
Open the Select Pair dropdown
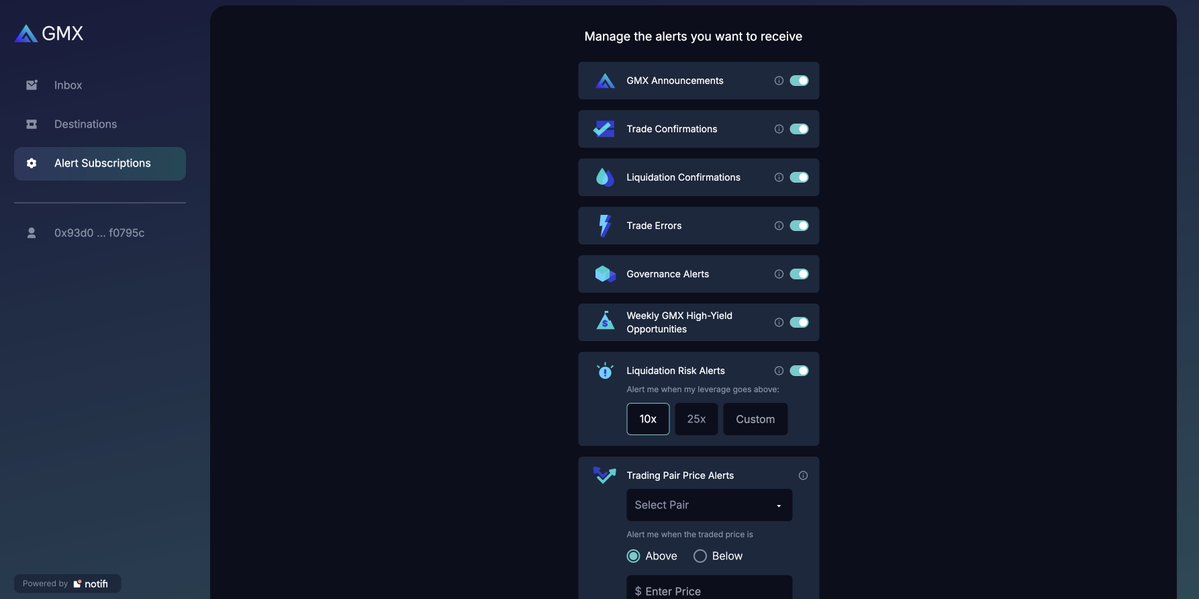click(709, 505)
